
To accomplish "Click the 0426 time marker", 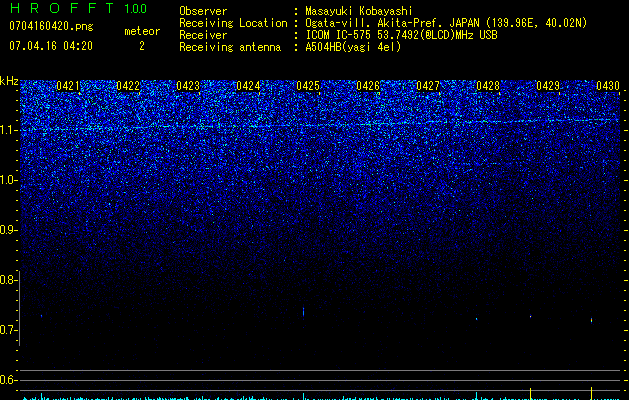I will tap(368, 86).
